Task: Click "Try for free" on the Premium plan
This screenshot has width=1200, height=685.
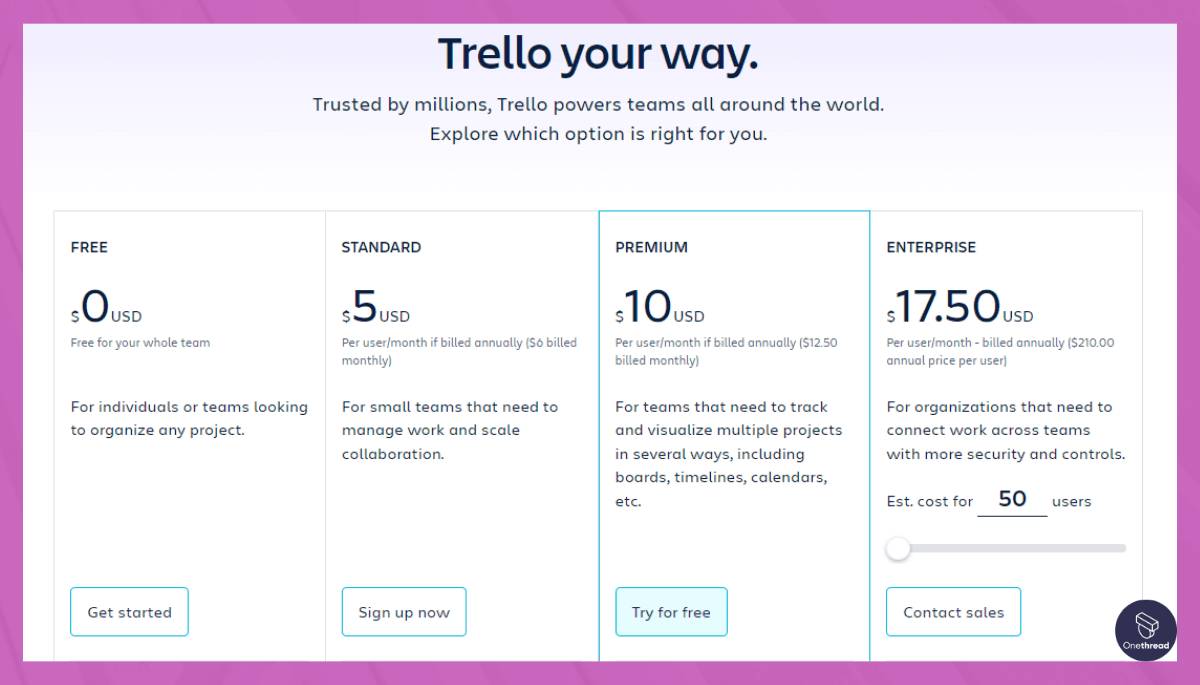Action: [671, 611]
